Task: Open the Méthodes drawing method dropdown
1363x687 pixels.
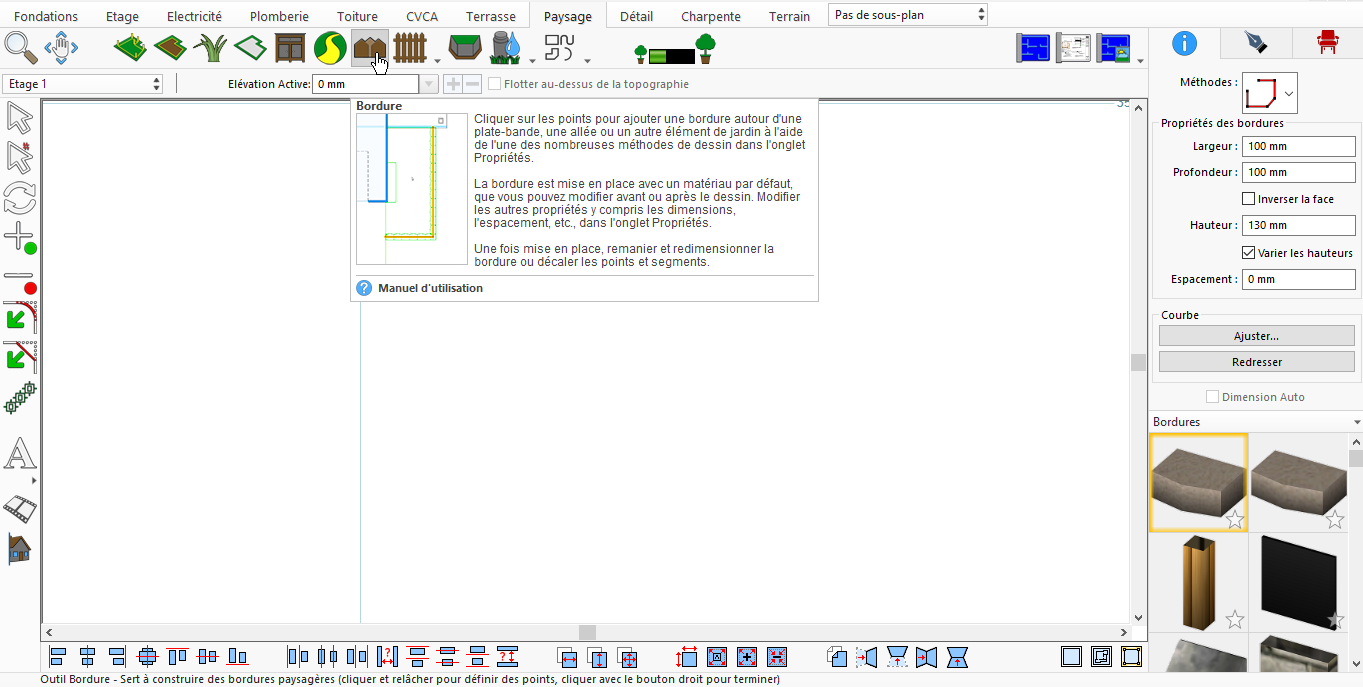Action: (1270, 93)
